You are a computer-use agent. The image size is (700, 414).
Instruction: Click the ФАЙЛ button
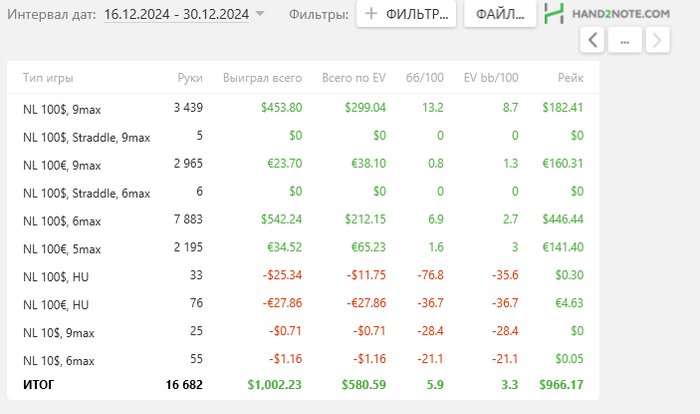499,14
